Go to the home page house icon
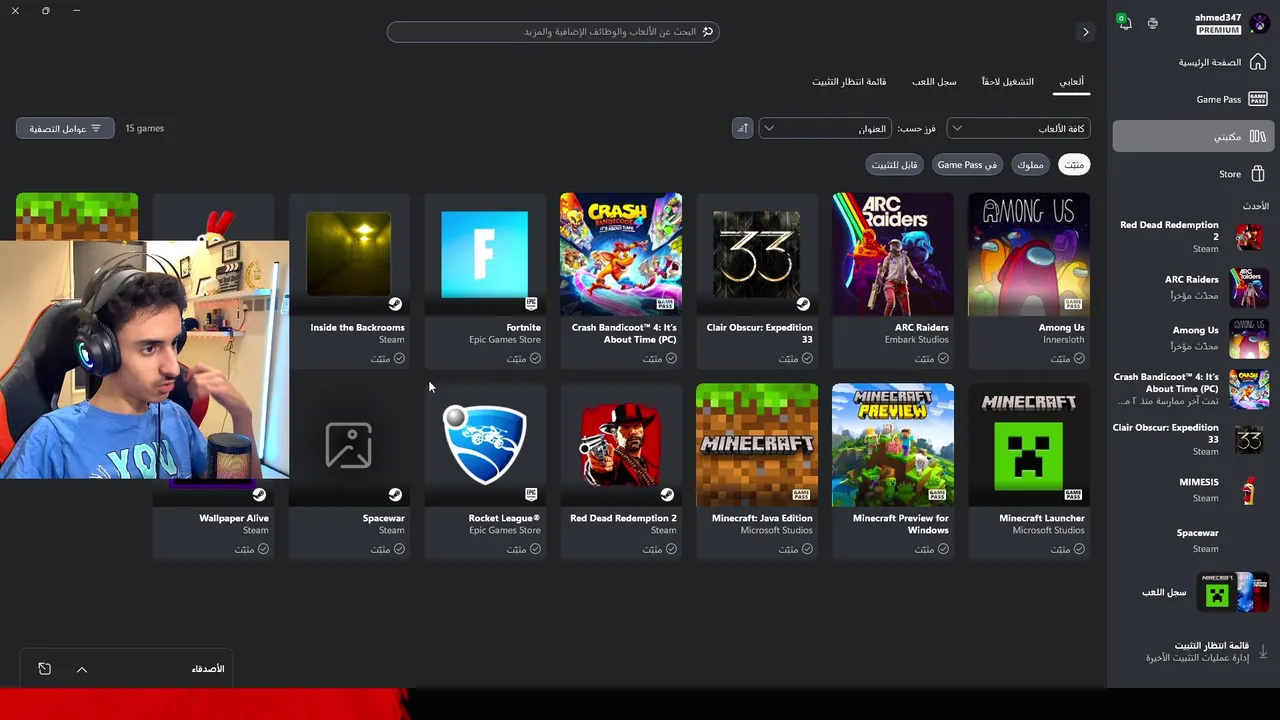This screenshot has height=720, width=1280. pyautogui.click(x=1258, y=62)
